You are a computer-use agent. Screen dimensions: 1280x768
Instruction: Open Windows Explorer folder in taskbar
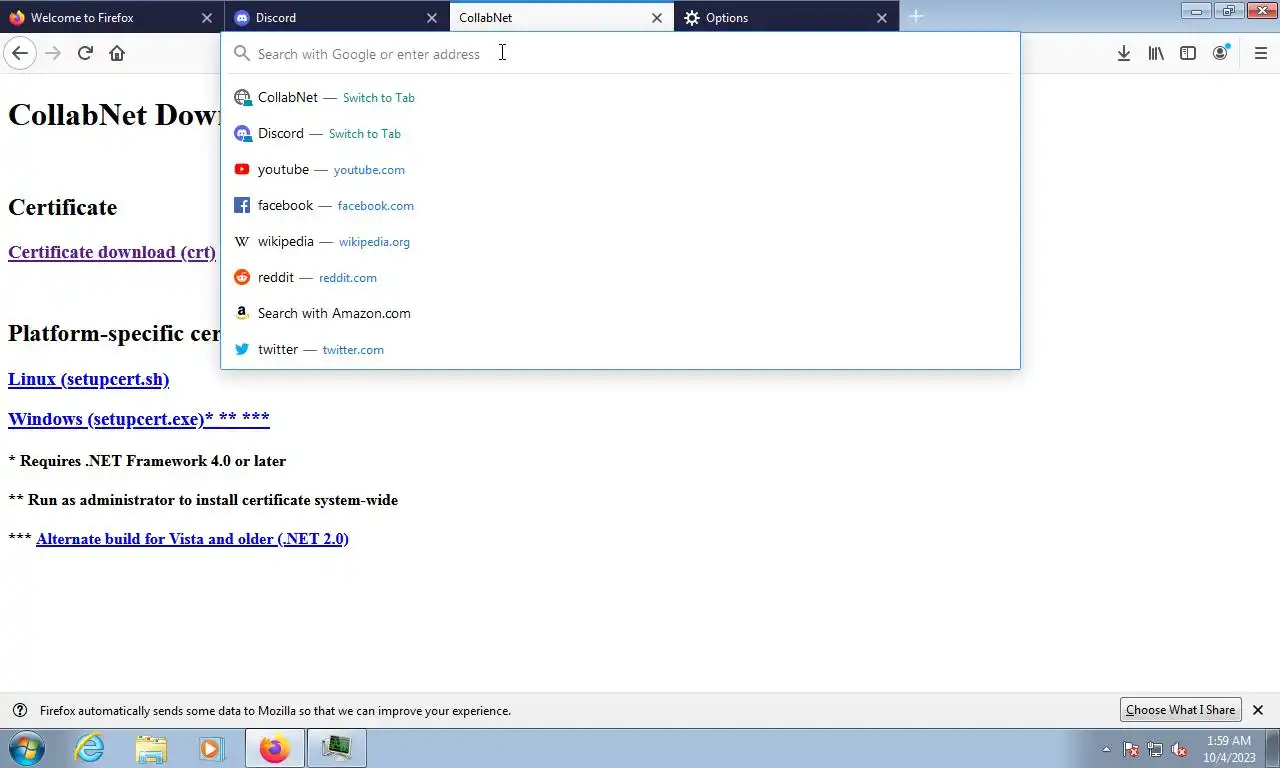(151, 748)
